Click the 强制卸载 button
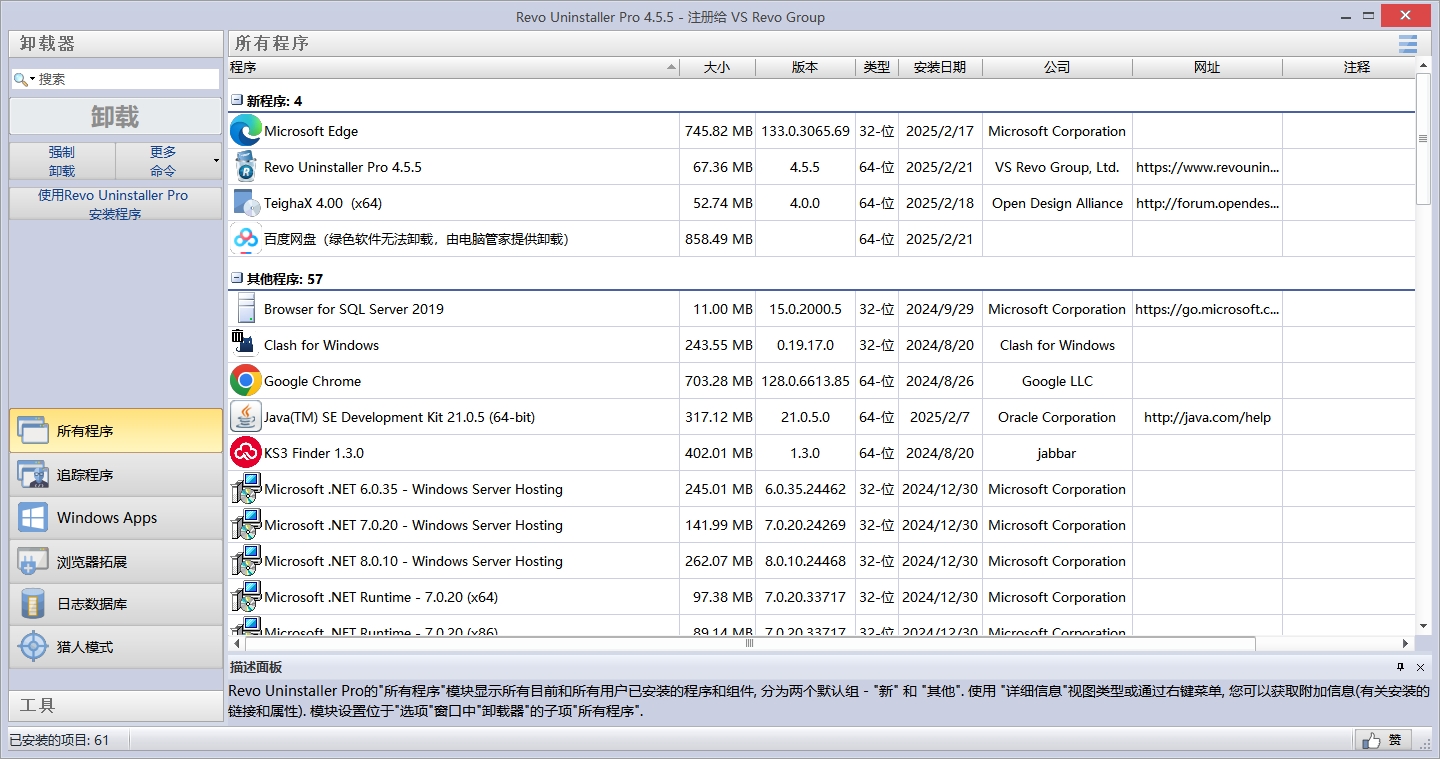 (x=62, y=161)
